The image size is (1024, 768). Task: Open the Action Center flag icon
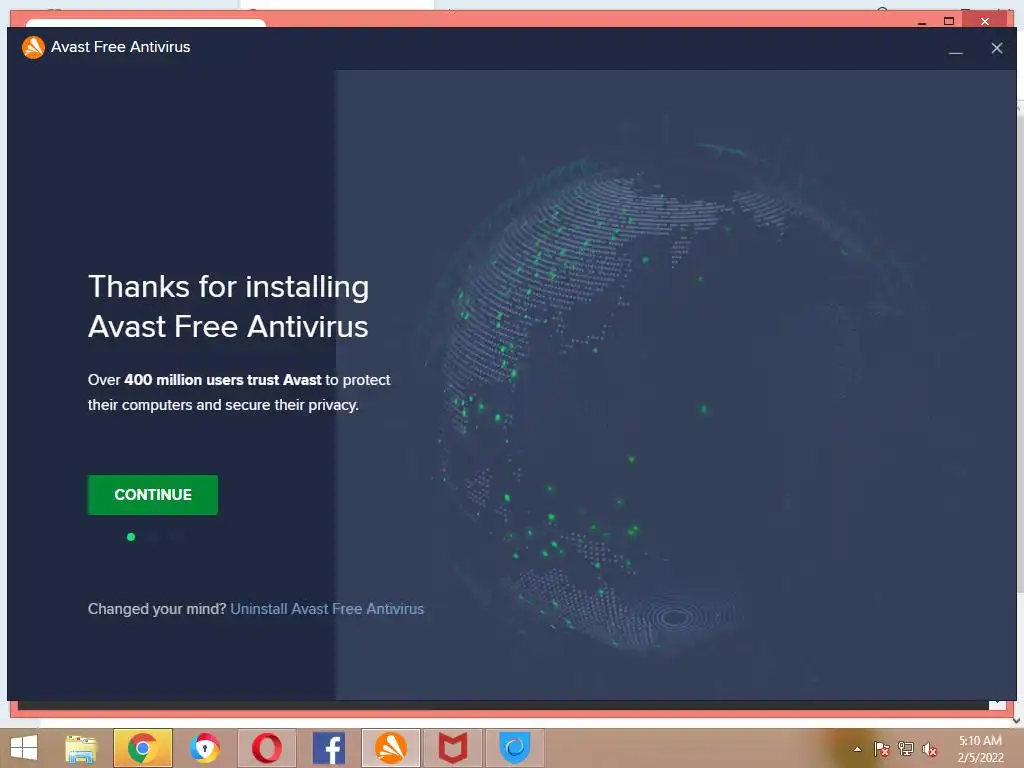click(x=882, y=749)
